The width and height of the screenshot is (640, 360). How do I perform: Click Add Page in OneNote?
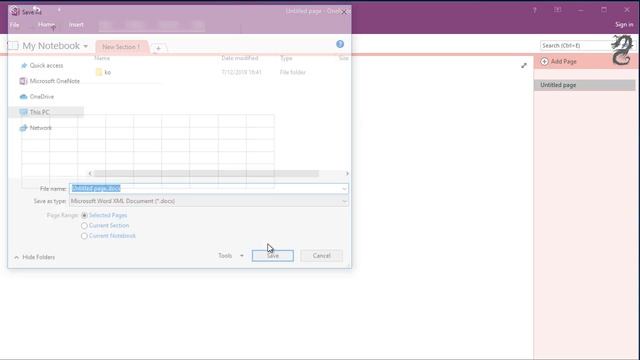pos(563,62)
